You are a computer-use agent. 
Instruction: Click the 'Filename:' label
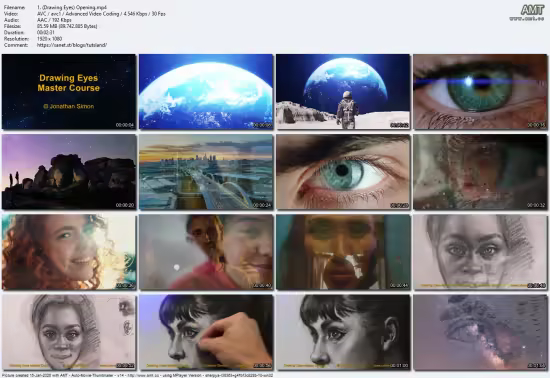(x=14, y=7)
